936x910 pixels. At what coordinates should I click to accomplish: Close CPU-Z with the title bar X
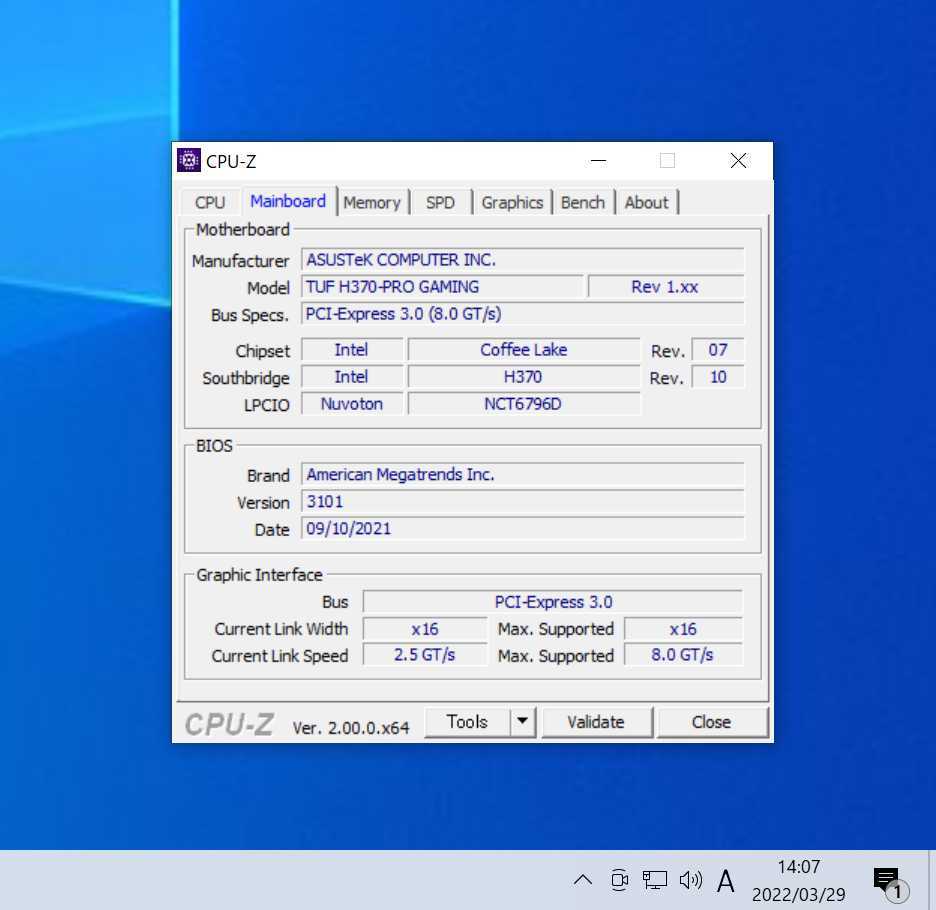click(738, 161)
